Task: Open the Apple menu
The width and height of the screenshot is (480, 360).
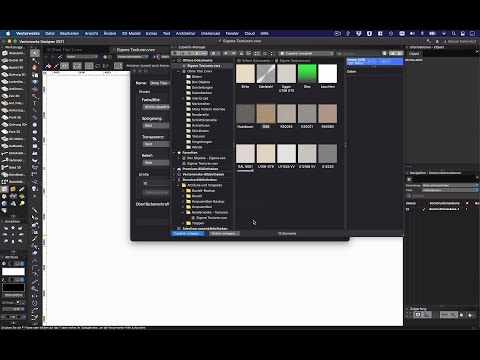Action: pyautogui.click(x=8, y=33)
